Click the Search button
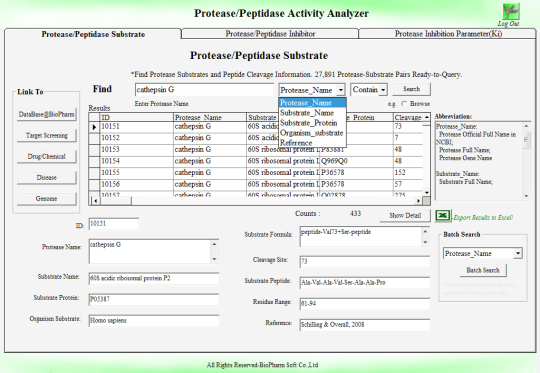This screenshot has width=540, height=373. point(412,89)
